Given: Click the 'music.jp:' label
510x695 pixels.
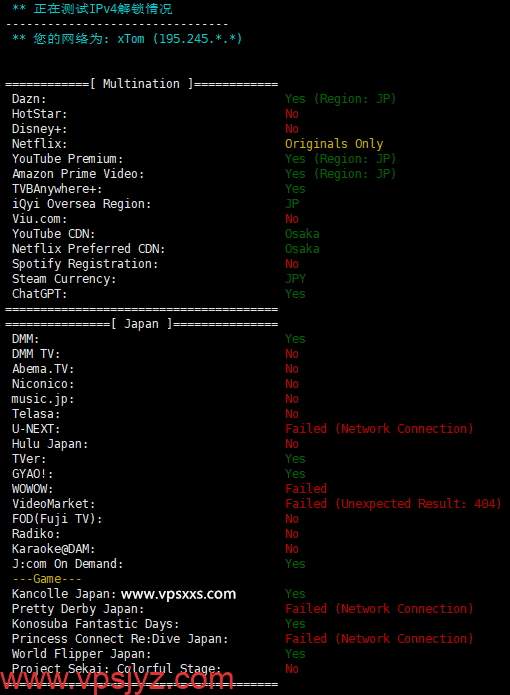Looking at the screenshot, I should [x=43, y=399].
